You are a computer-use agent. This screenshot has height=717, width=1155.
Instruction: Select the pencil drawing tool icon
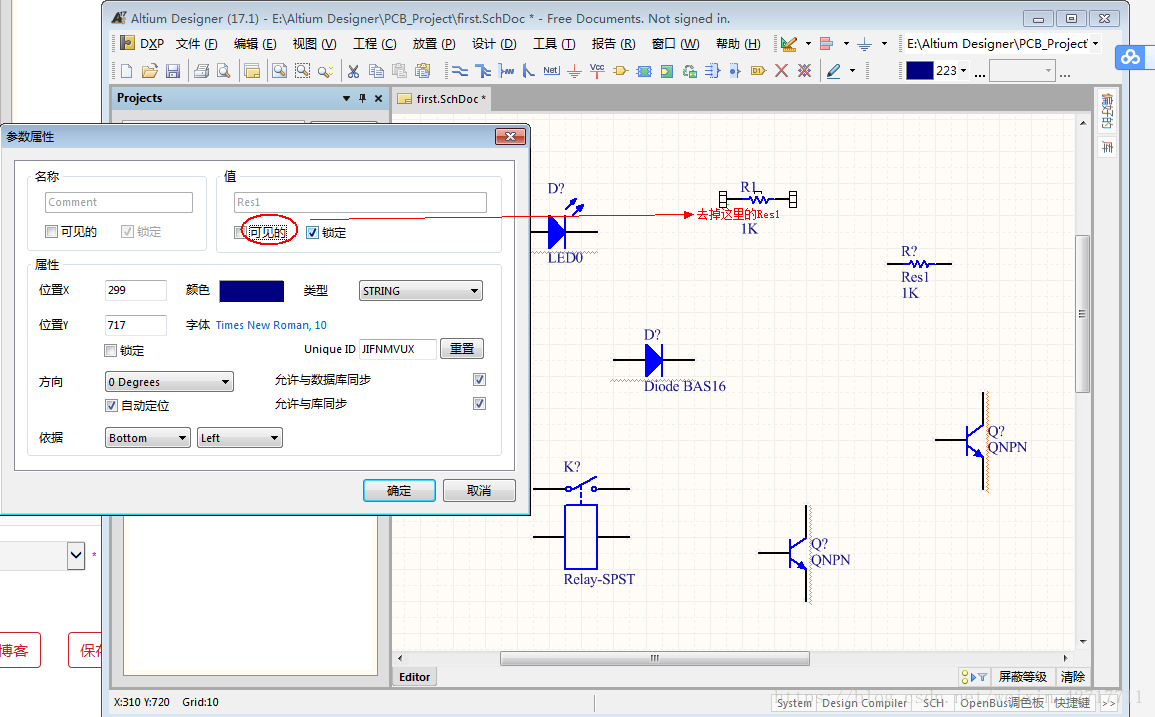[x=834, y=71]
